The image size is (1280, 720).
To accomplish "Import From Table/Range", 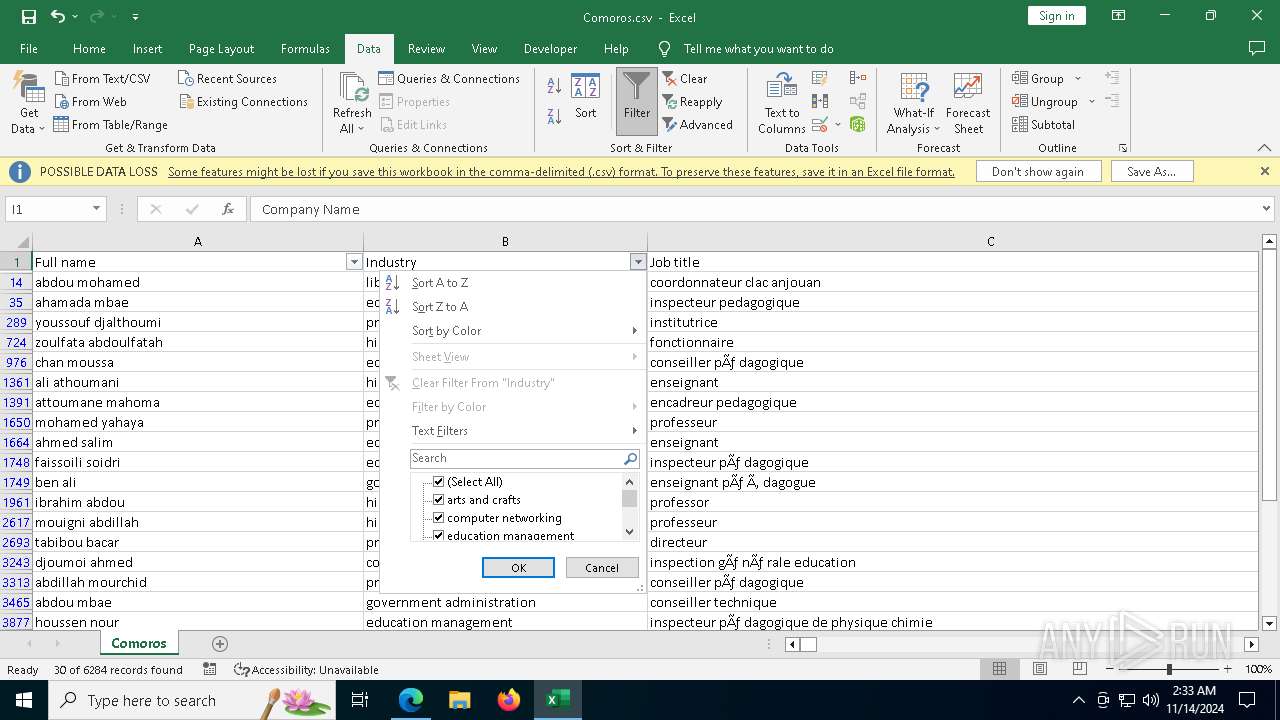I will pos(110,124).
